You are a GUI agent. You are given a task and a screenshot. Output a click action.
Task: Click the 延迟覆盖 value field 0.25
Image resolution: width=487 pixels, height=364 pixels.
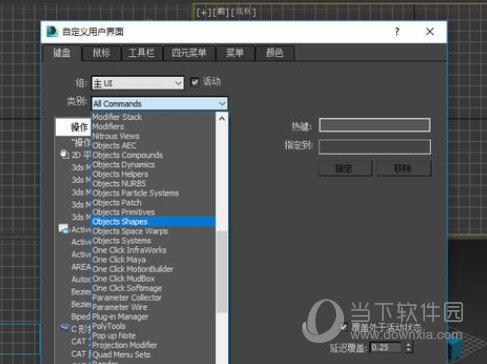(x=386, y=348)
